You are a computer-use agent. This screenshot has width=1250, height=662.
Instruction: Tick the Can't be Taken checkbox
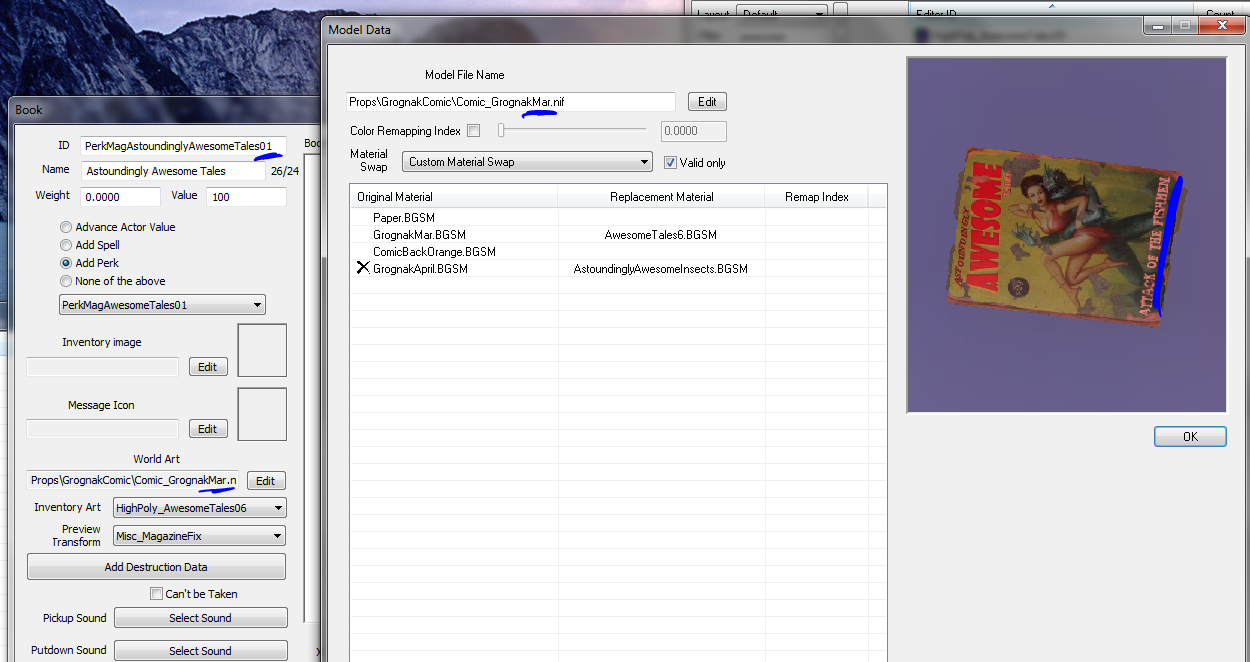coord(156,594)
